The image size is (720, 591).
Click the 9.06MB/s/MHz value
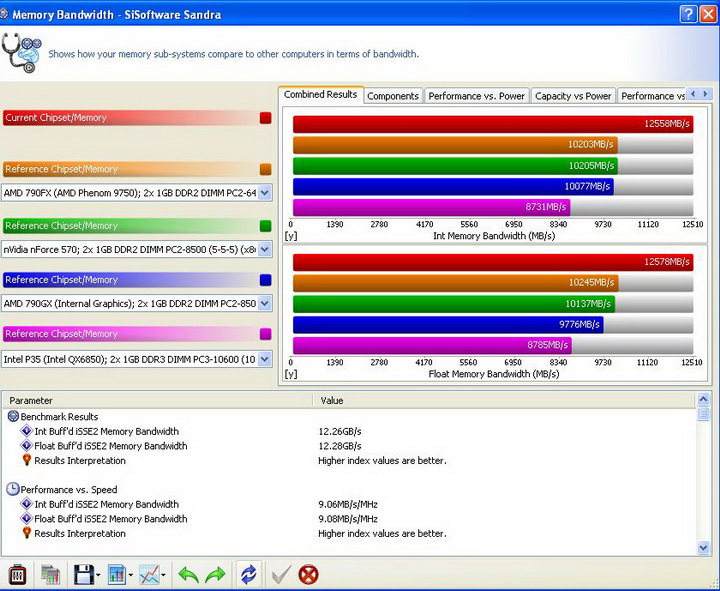click(348, 504)
